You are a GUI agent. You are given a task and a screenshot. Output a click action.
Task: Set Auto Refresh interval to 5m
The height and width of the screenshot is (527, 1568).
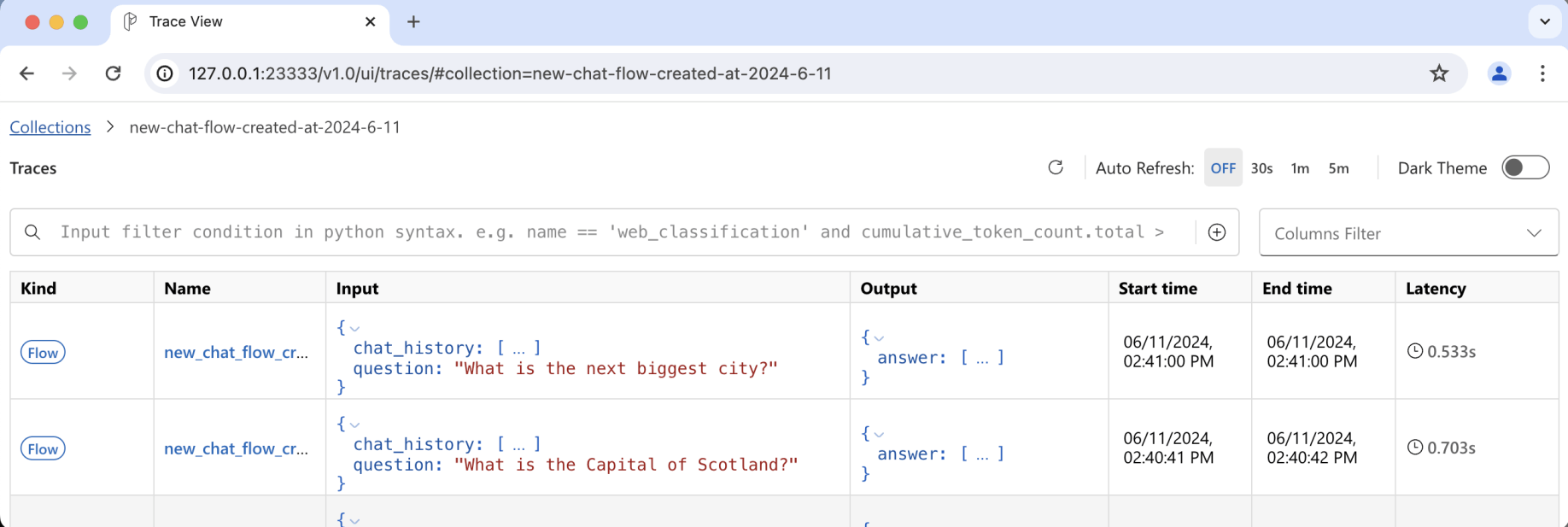point(1338,168)
